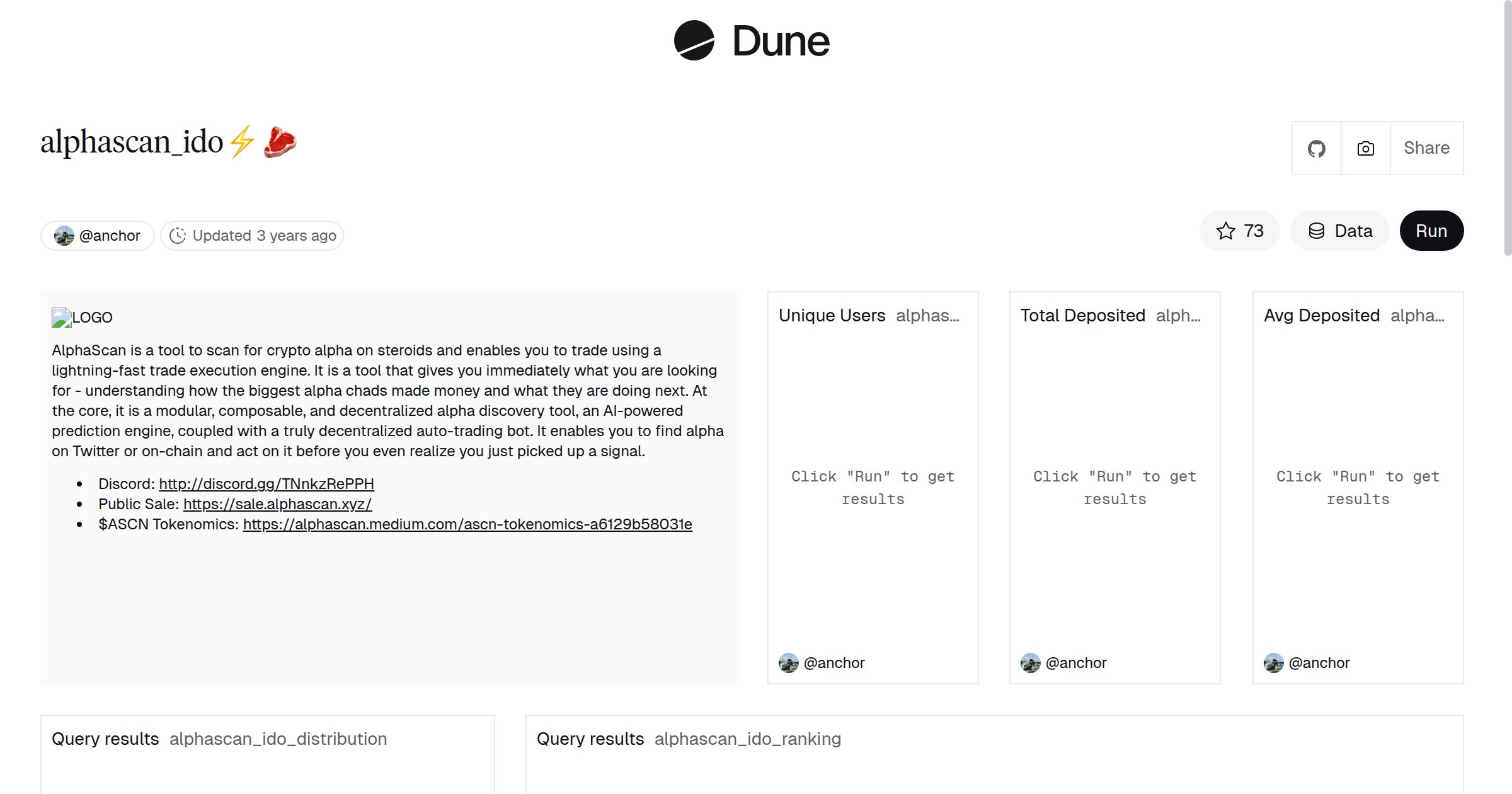This screenshot has width=1512, height=794.
Task: Open the Dune home via the logo icon
Action: [693, 42]
